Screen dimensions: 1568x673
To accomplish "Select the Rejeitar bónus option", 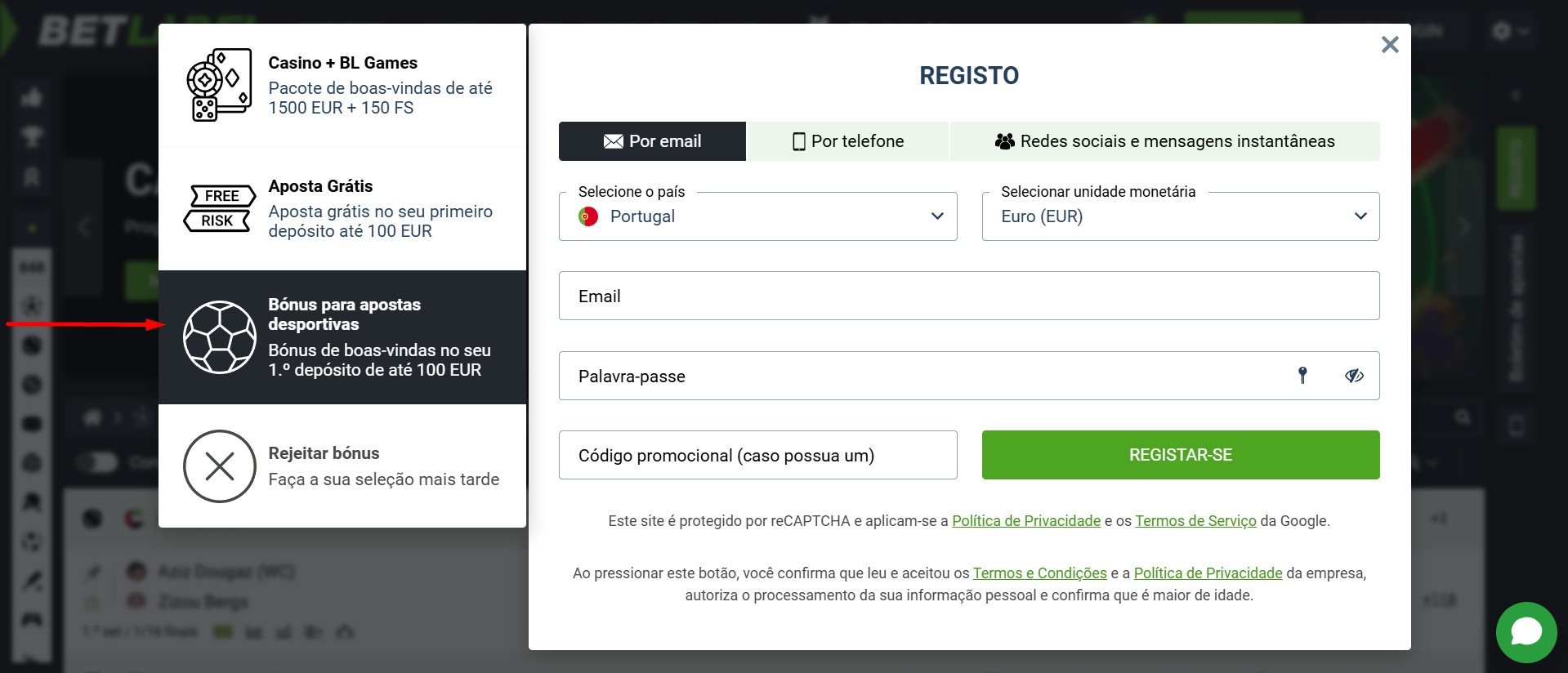I will (x=382, y=466).
